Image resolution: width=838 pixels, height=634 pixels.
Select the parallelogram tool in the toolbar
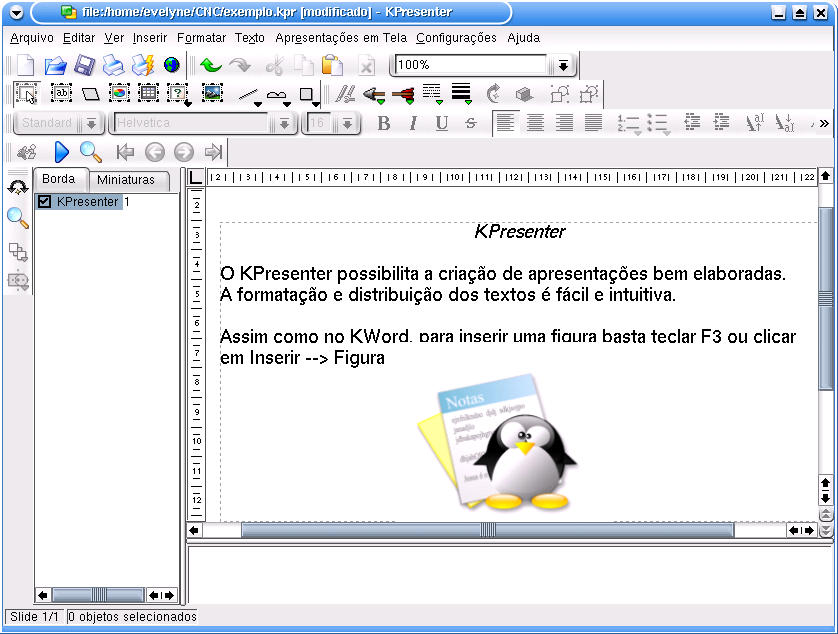tap(90, 94)
